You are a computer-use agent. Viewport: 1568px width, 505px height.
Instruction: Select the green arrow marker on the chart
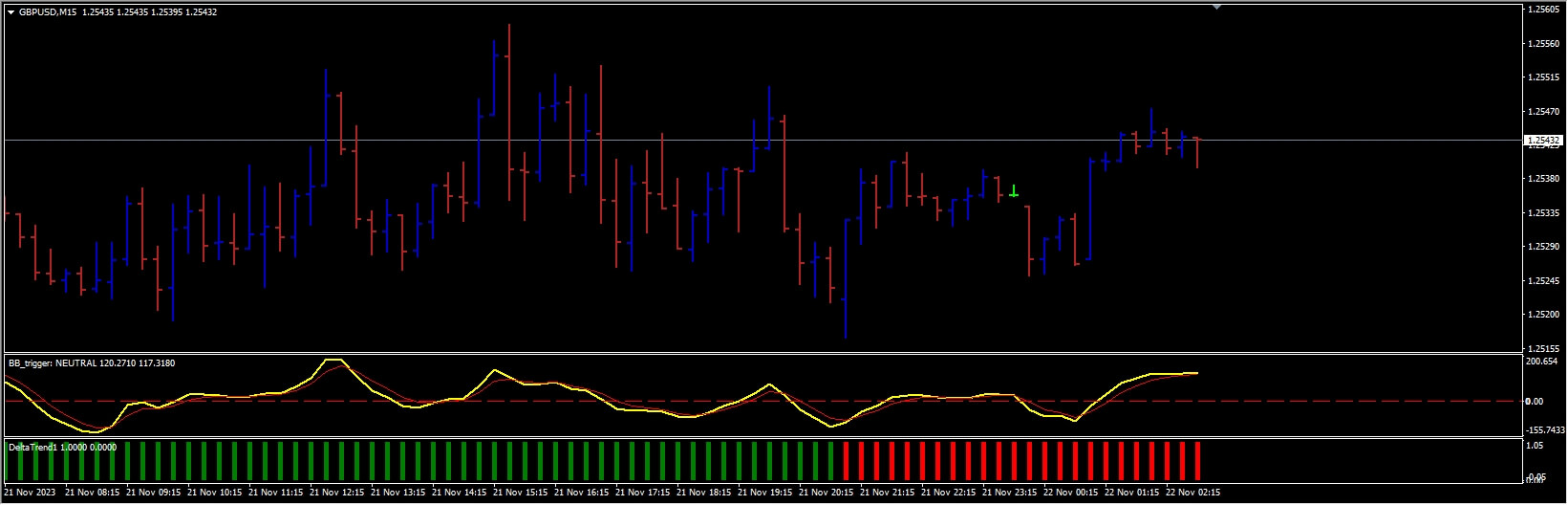[1013, 190]
